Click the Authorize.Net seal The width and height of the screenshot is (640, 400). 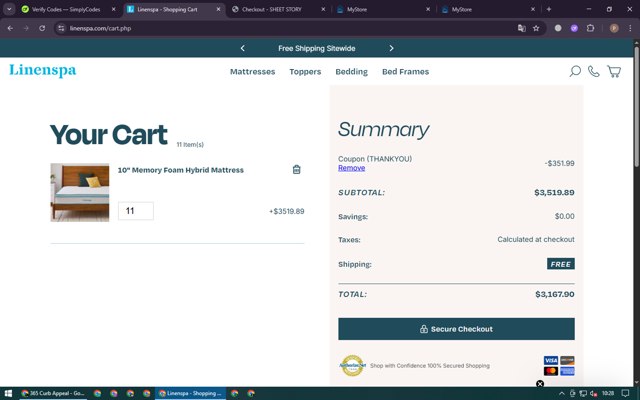click(x=352, y=365)
